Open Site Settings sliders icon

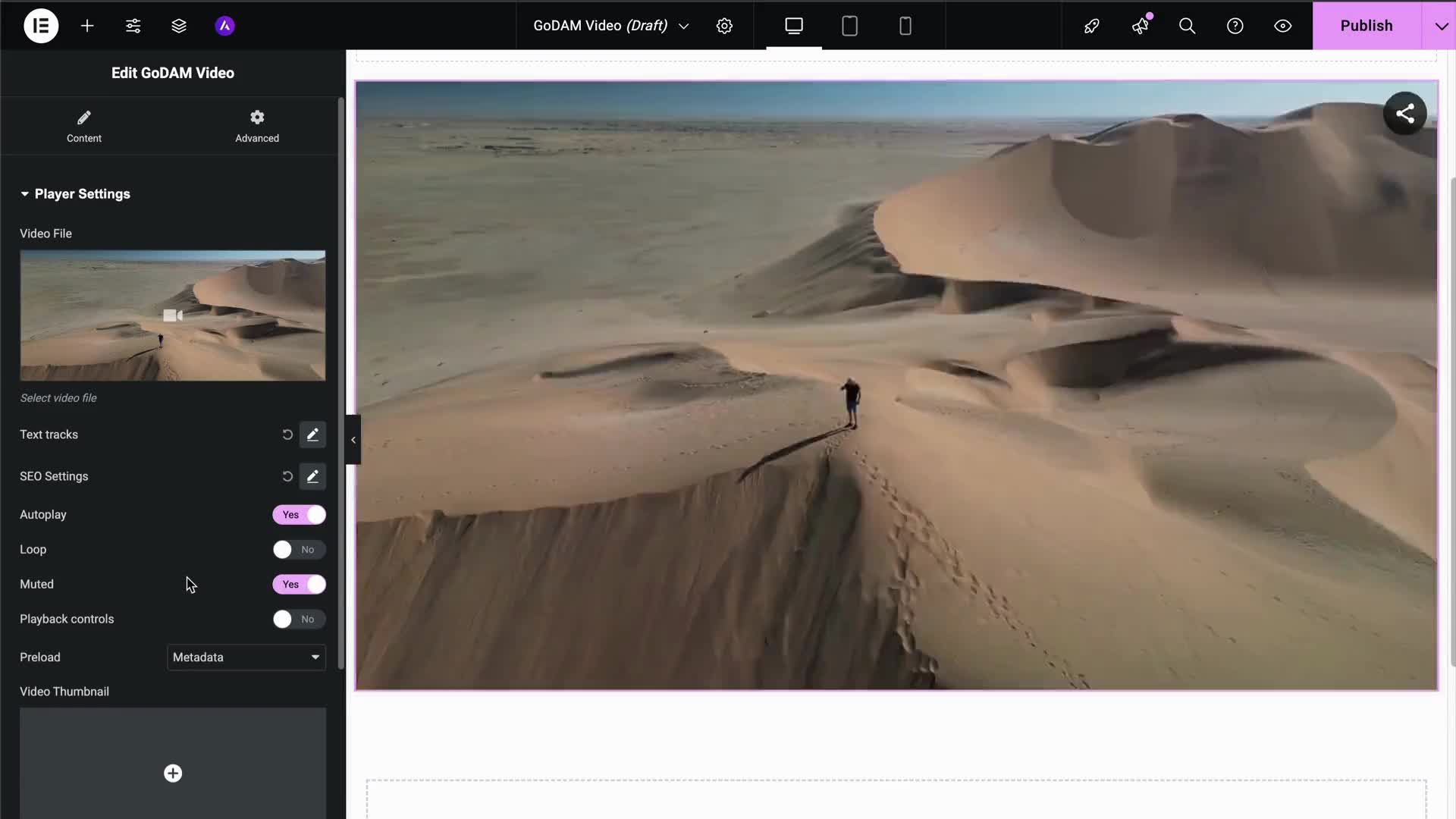point(133,26)
